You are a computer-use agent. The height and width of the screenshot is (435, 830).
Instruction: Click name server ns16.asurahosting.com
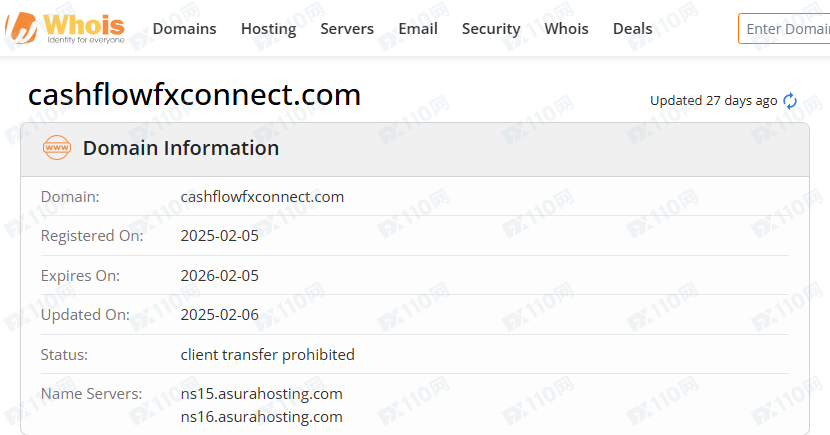click(262, 417)
